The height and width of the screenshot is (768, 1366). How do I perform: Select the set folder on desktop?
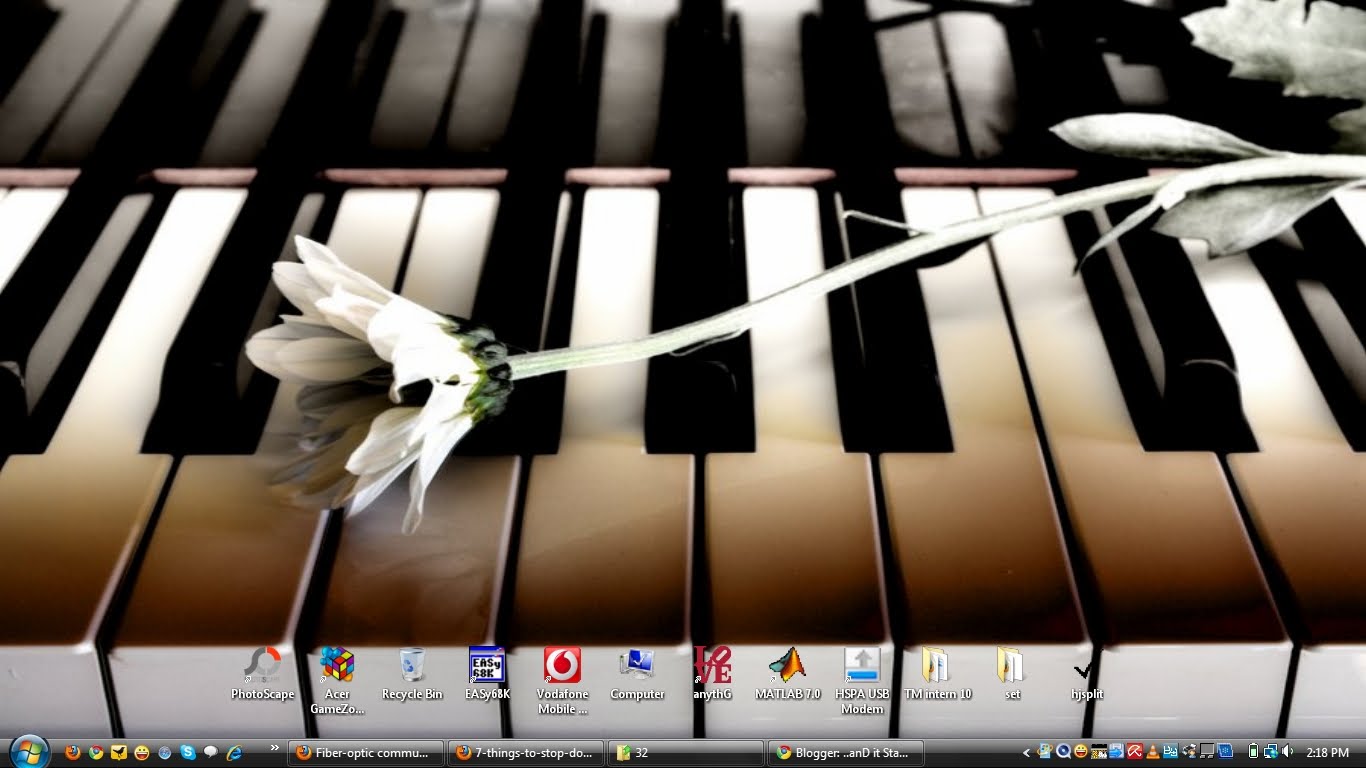click(1011, 673)
